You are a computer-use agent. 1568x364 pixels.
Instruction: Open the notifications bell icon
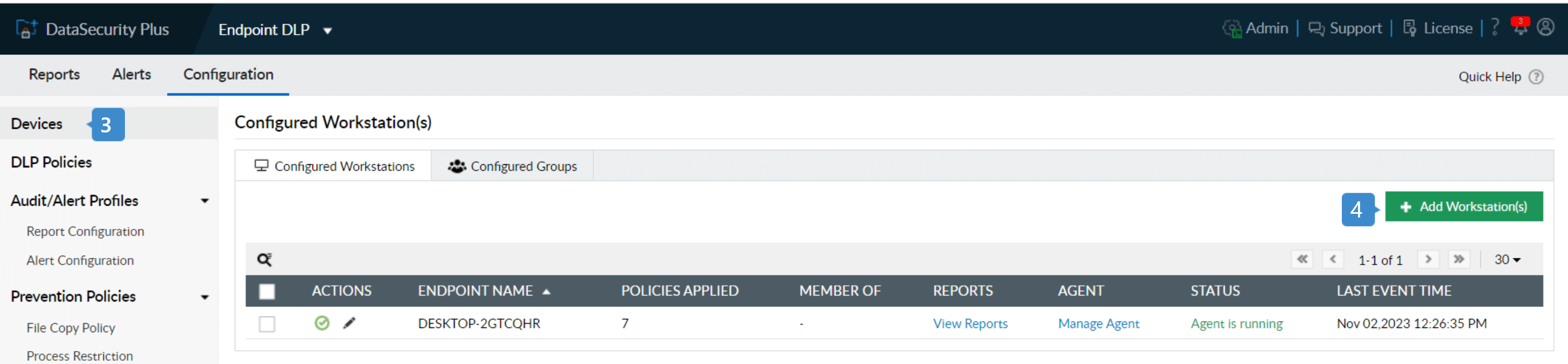[x=1520, y=28]
